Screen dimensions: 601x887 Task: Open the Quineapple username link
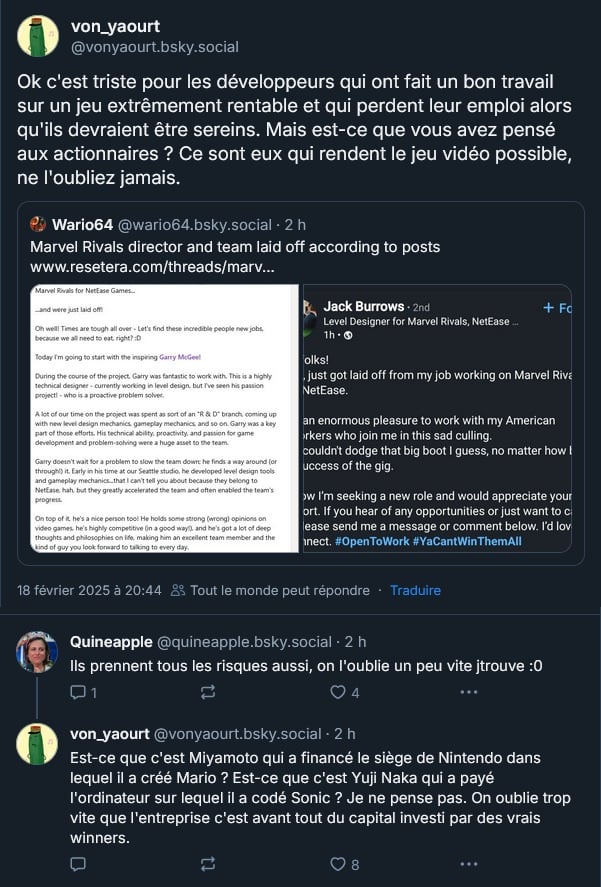tap(111, 642)
